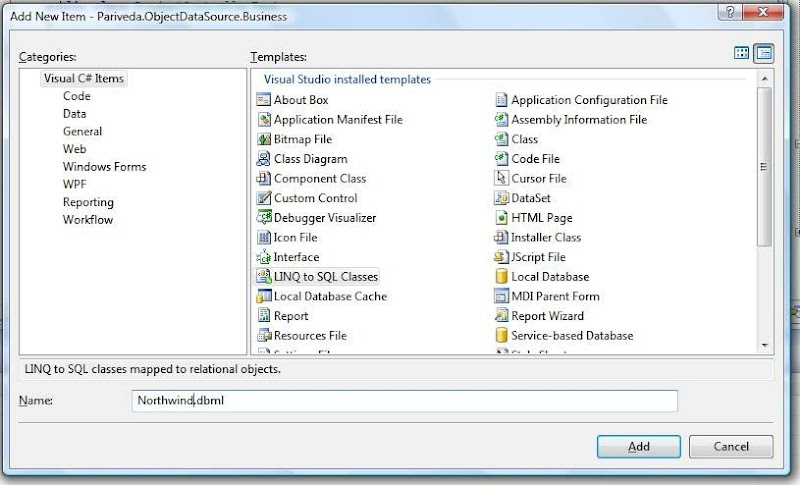This screenshot has height=485, width=800.
Task: Choose the Report Wizard template icon
Action: point(501,316)
